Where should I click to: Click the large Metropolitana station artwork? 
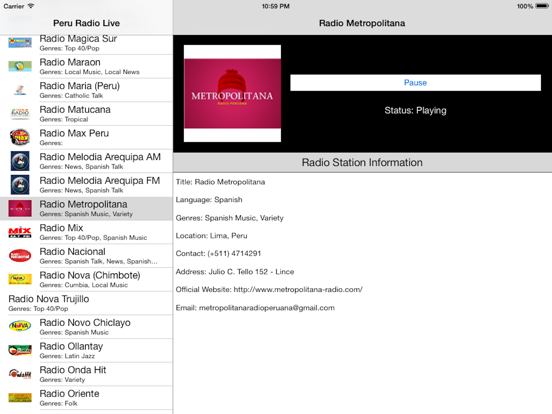[232, 93]
